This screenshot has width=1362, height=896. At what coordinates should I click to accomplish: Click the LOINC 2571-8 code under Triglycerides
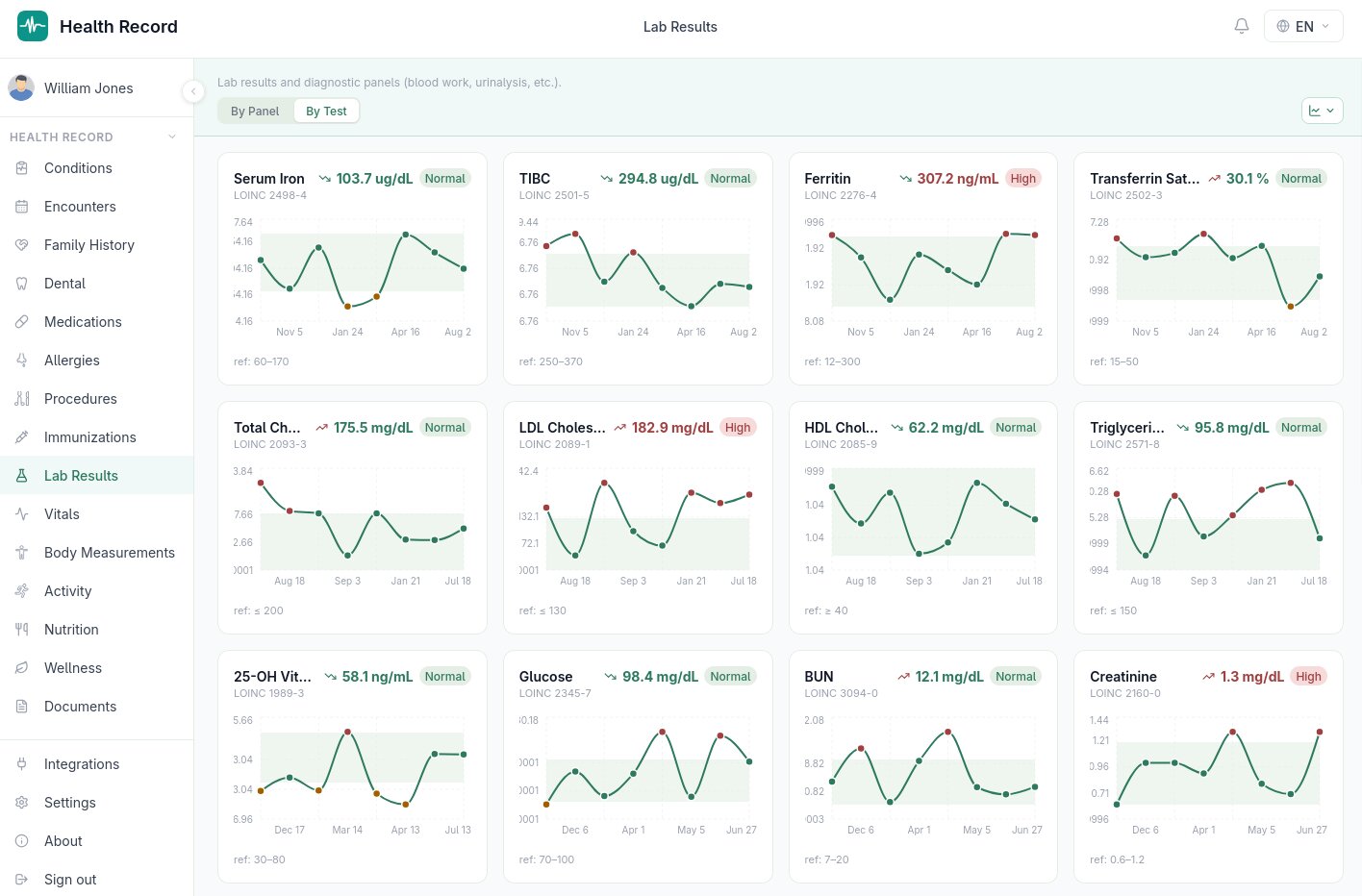(x=1124, y=444)
